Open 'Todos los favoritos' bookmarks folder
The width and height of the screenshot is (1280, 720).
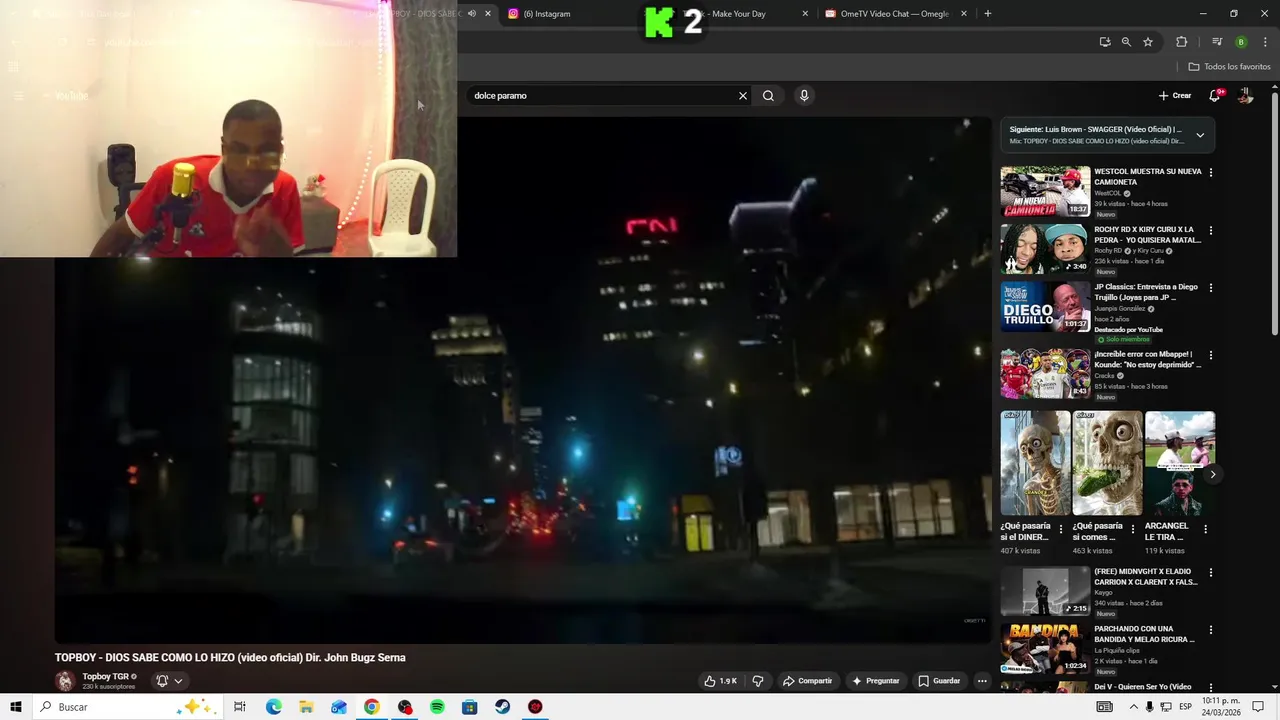[x=1229, y=67]
